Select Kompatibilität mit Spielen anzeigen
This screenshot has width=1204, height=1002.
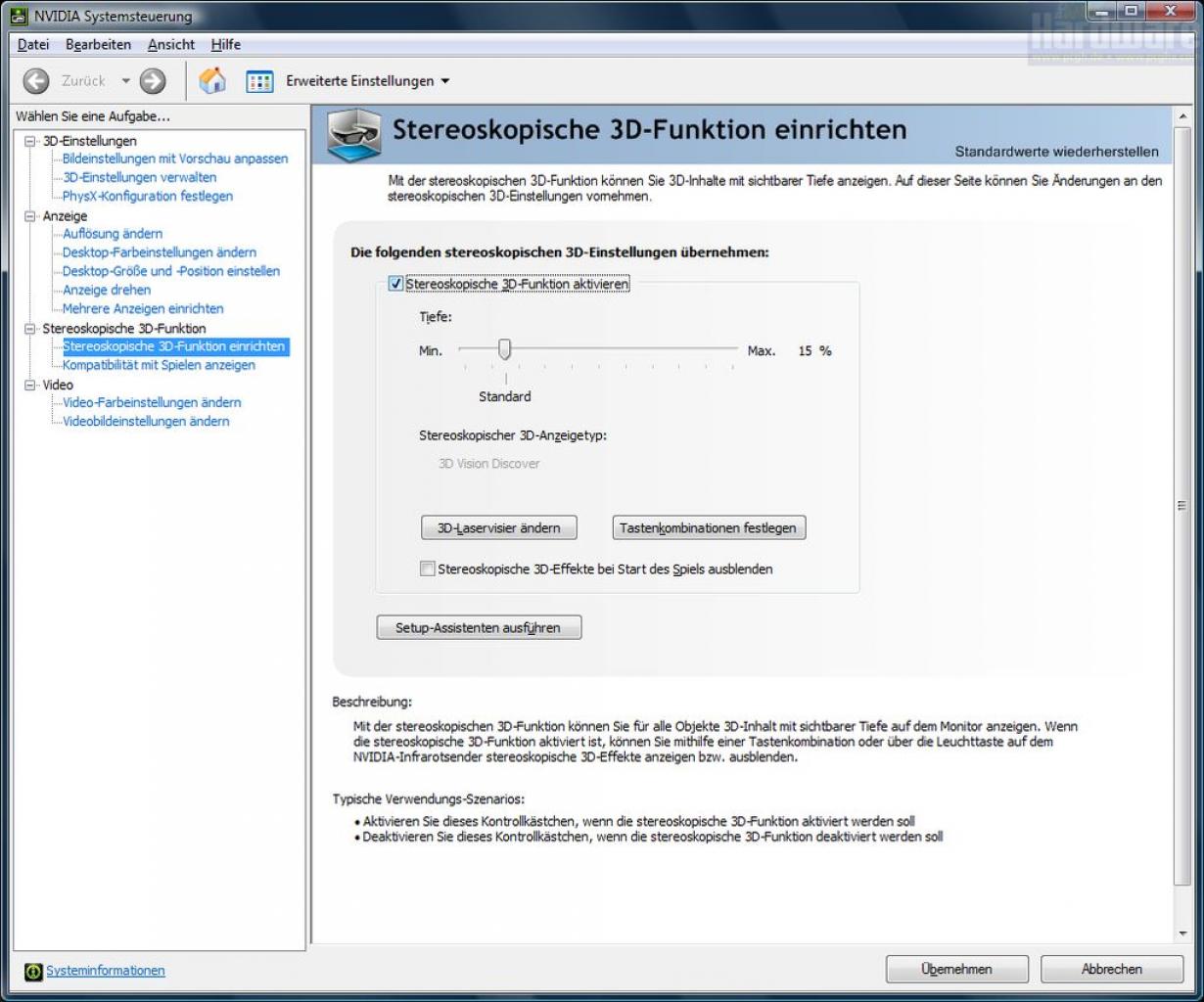click(159, 365)
